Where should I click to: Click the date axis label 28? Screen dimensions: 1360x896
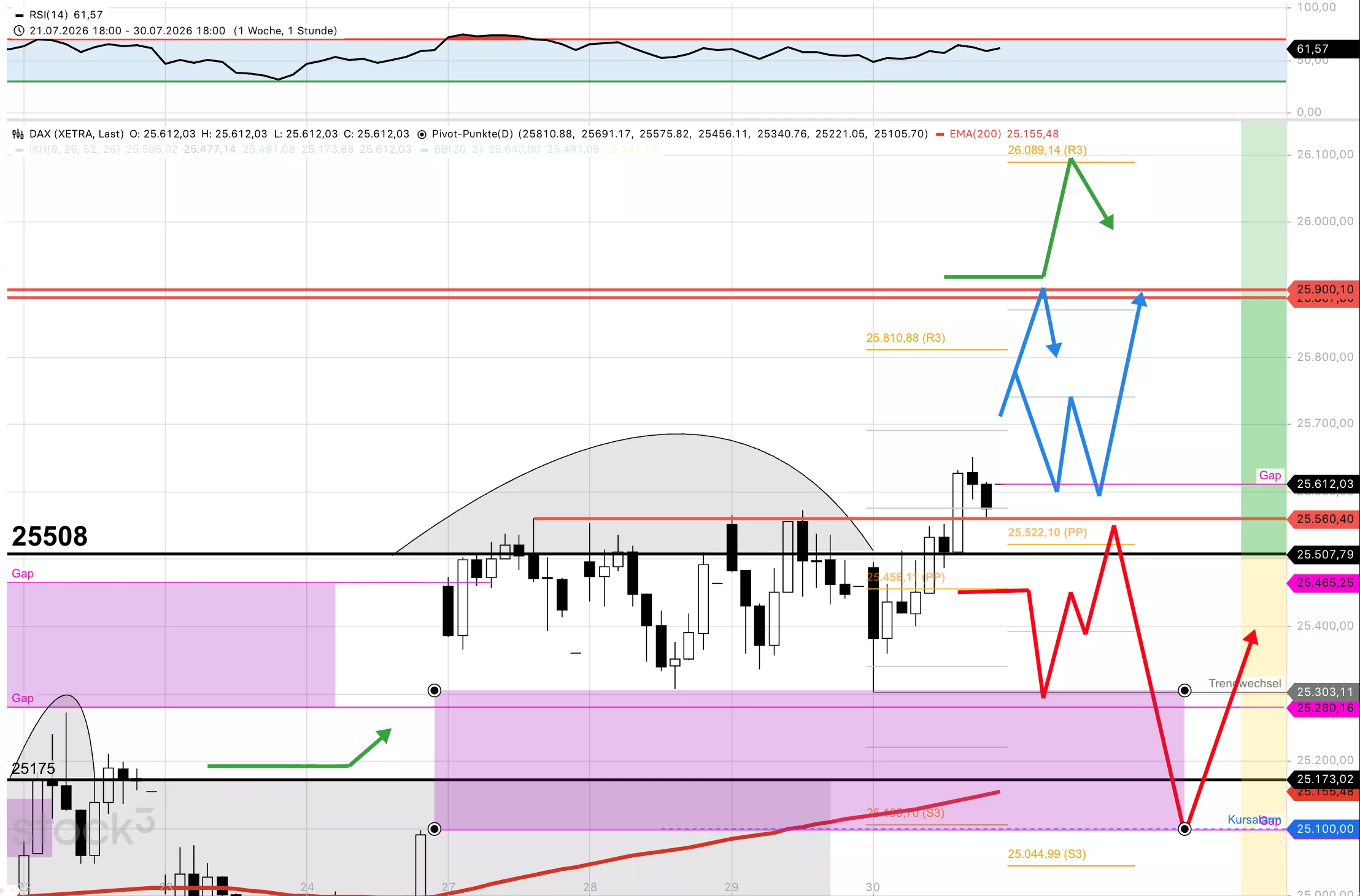click(590, 887)
